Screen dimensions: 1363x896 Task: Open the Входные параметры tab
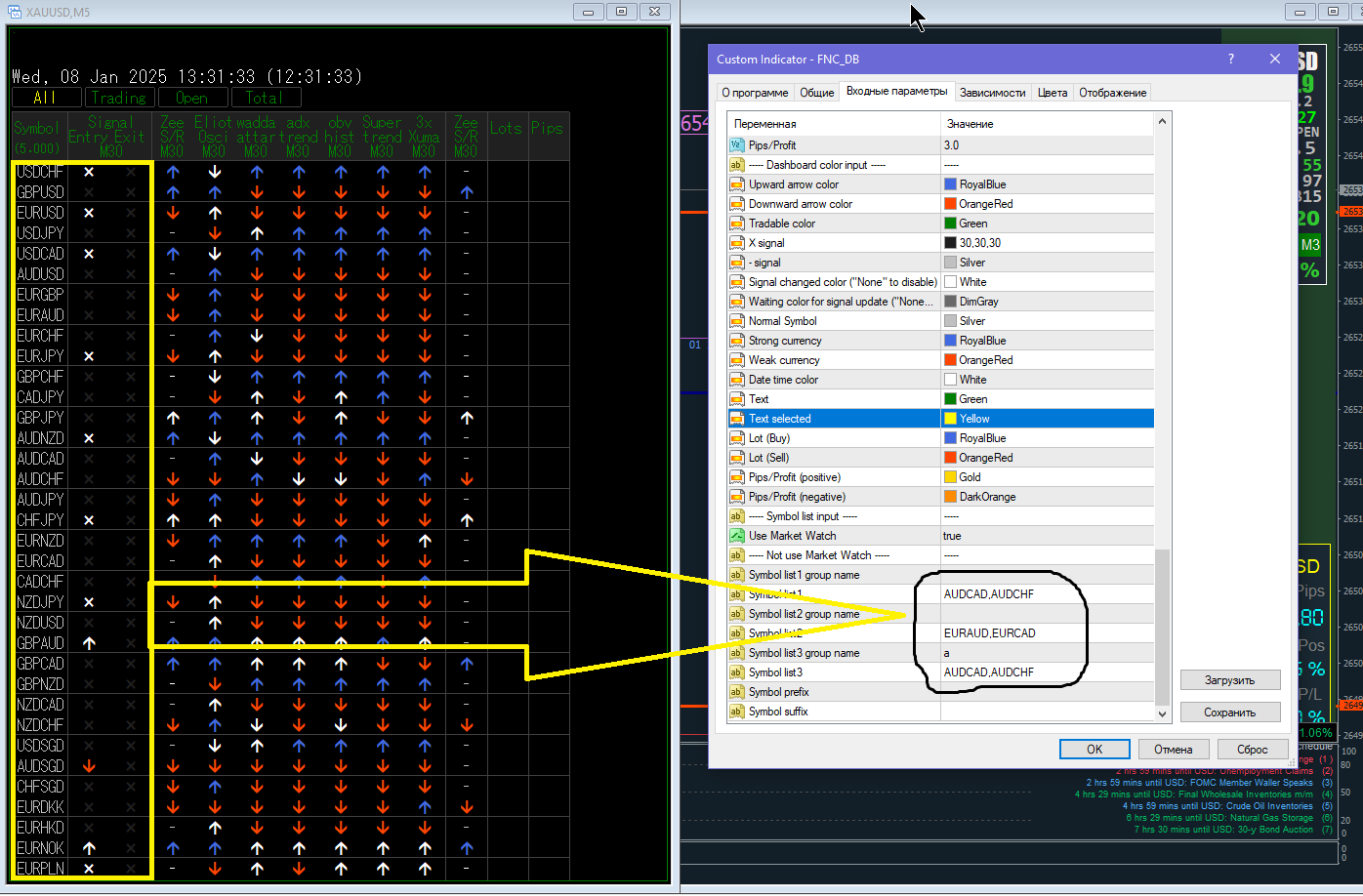(896, 91)
